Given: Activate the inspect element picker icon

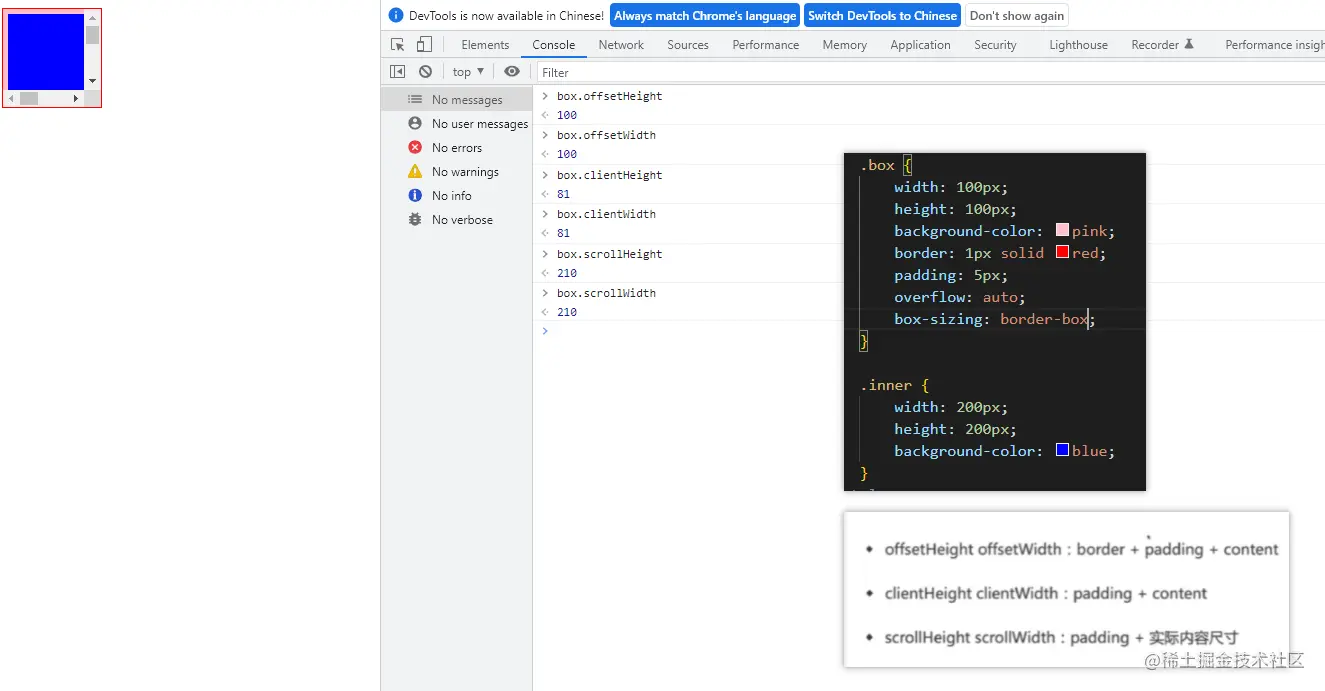Looking at the screenshot, I should click(397, 45).
